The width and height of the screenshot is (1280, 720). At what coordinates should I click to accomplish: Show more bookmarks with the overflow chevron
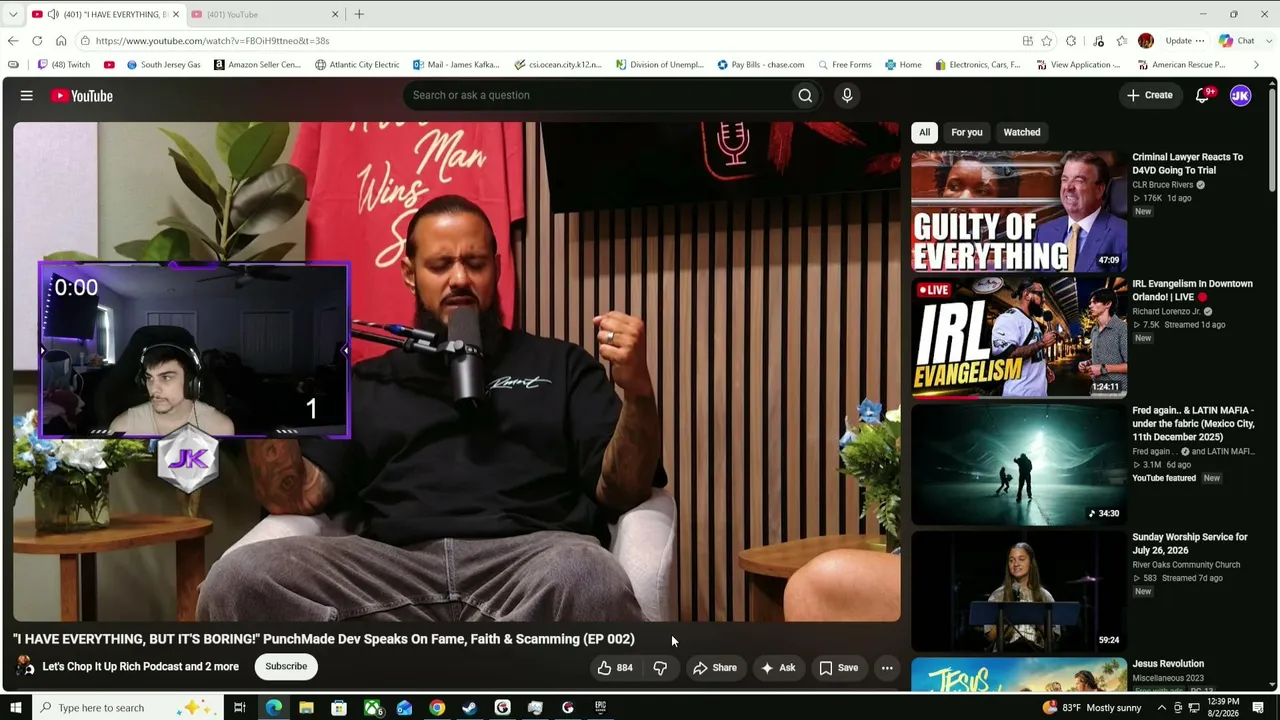pyautogui.click(x=1257, y=65)
